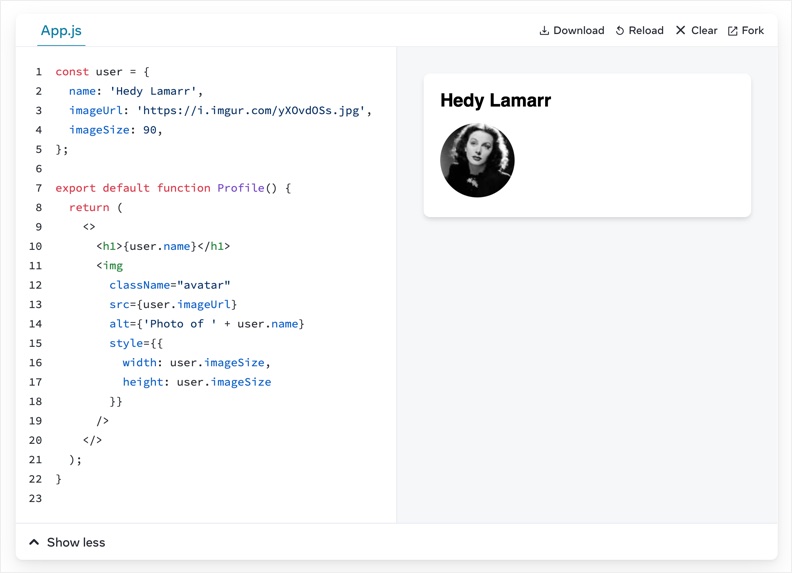Click the '<img' tag on line 11
The image size is (792, 573).
[x=110, y=266]
